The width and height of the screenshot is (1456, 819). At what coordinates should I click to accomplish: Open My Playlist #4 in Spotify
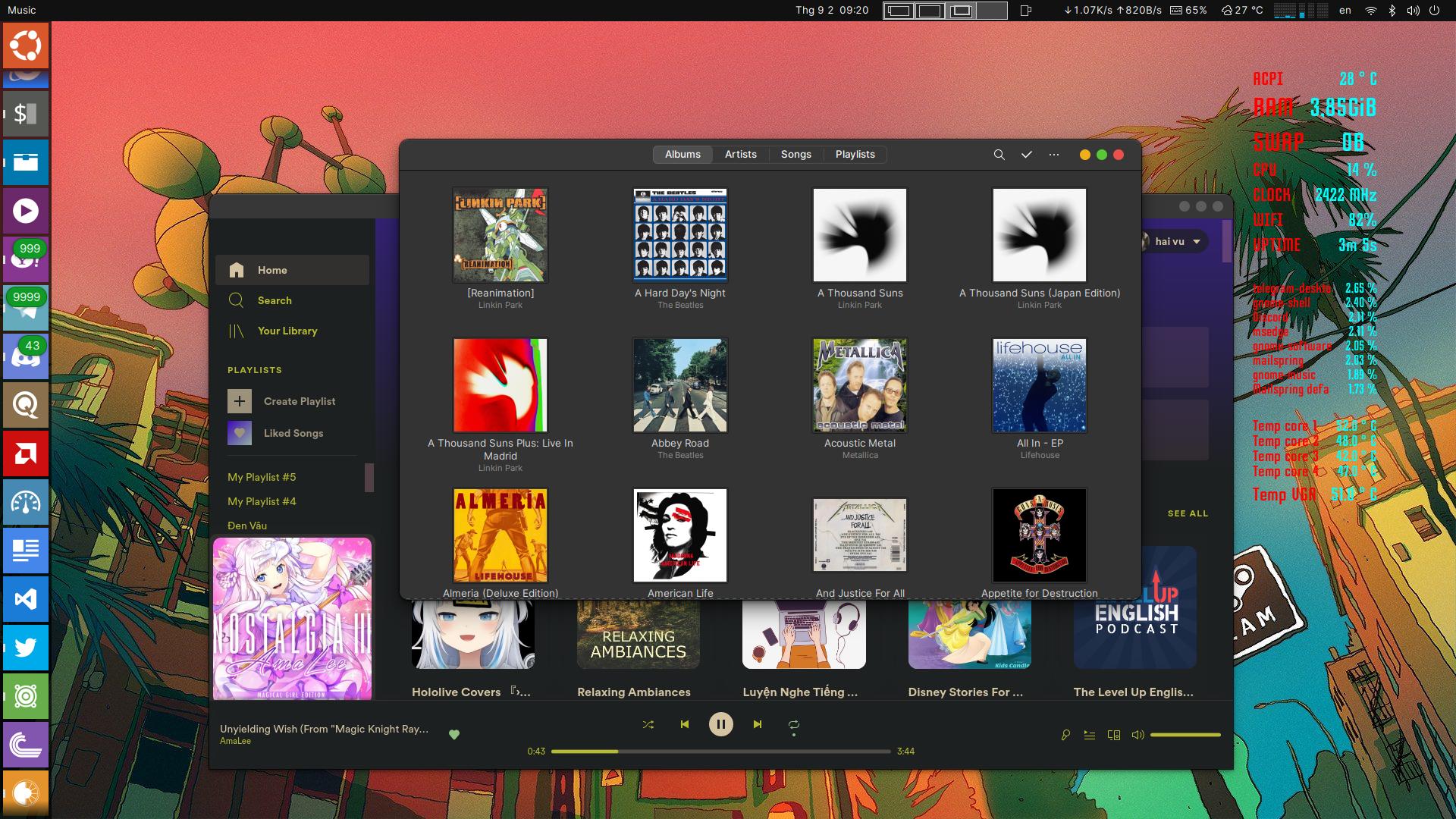pyautogui.click(x=262, y=501)
